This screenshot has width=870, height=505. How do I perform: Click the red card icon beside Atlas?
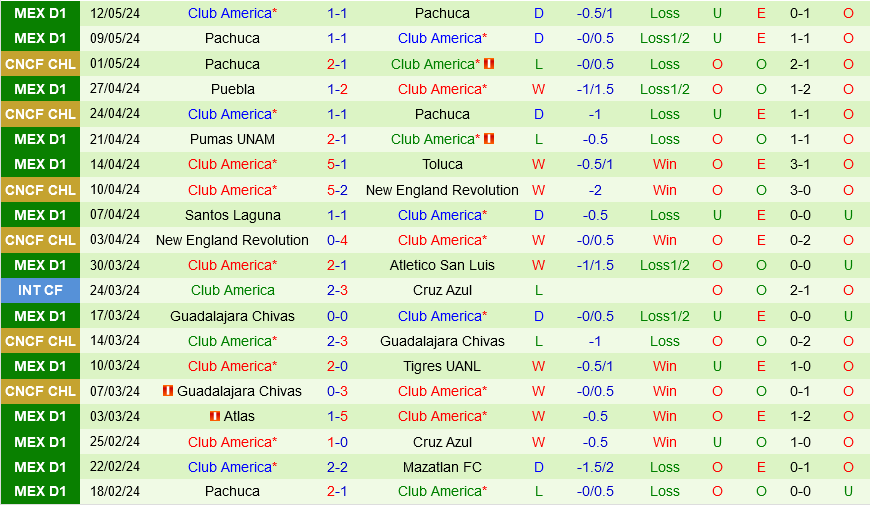point(215,416)
